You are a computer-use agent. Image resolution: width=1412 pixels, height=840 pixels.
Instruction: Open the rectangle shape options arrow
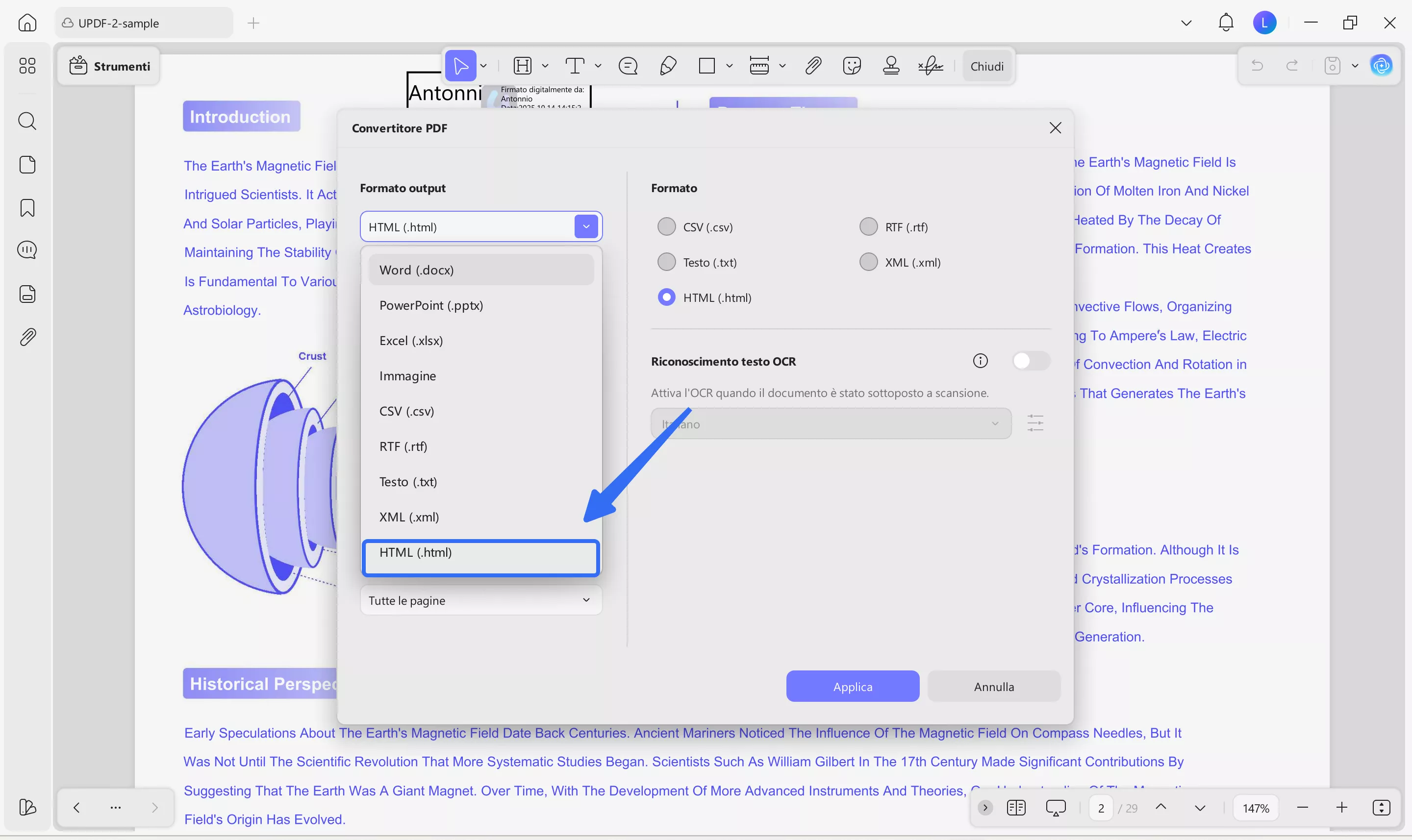click(729, 66)
